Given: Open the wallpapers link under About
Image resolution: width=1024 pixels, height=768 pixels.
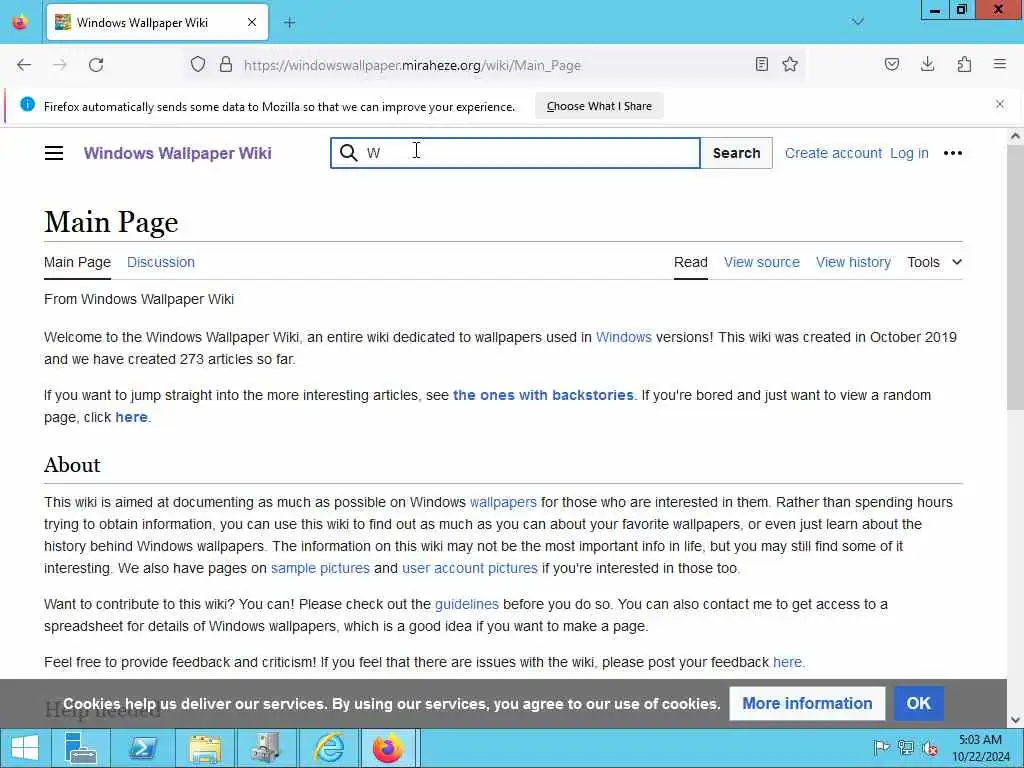Looking at the screenshot, I should tap(503, 502).
